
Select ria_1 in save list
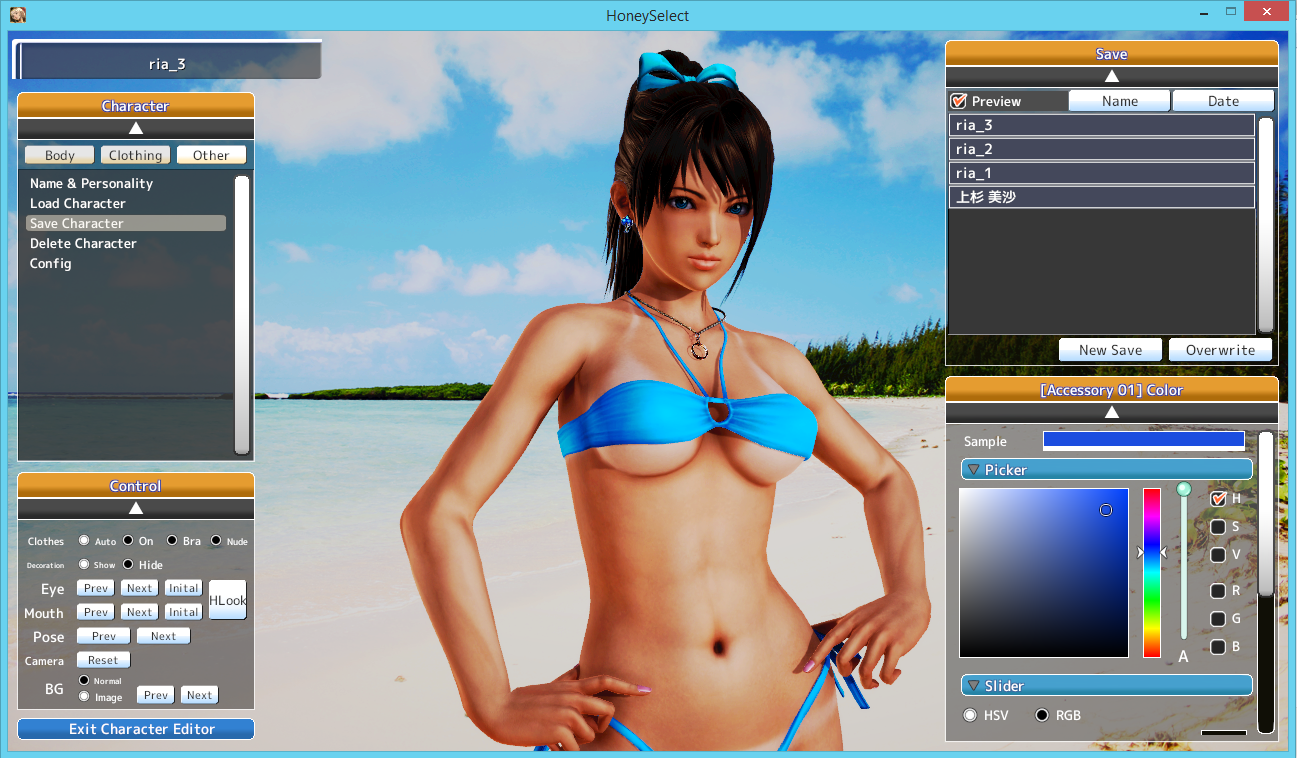1102,173
